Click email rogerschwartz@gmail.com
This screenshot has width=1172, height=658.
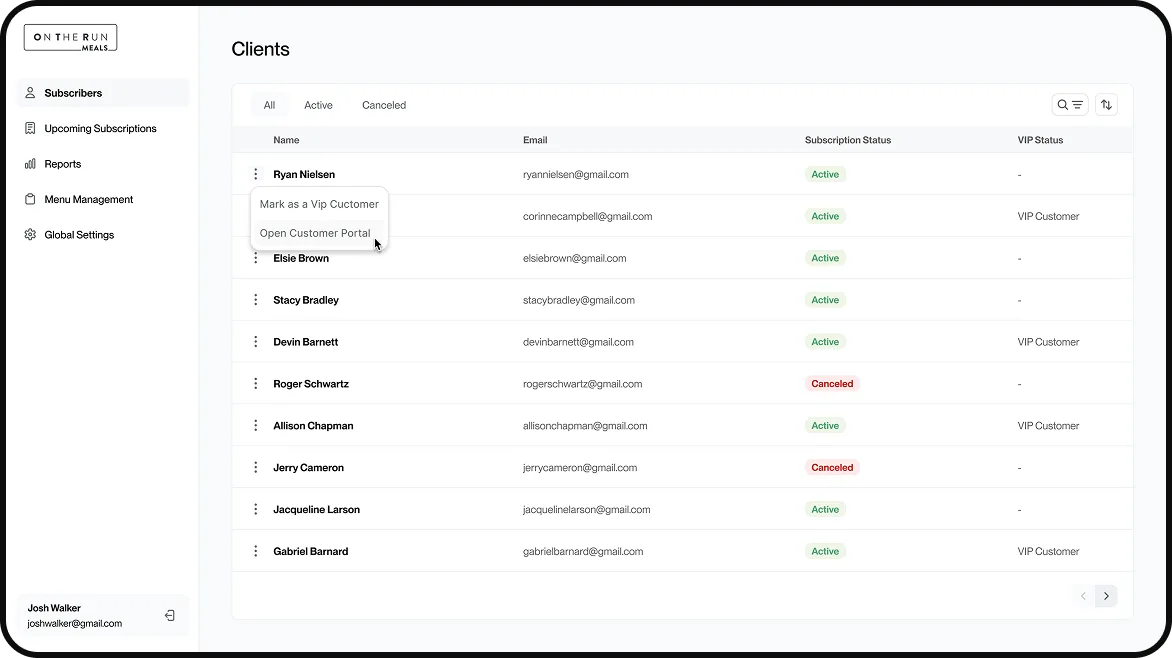pyautogui.click(x=582, y=384)
